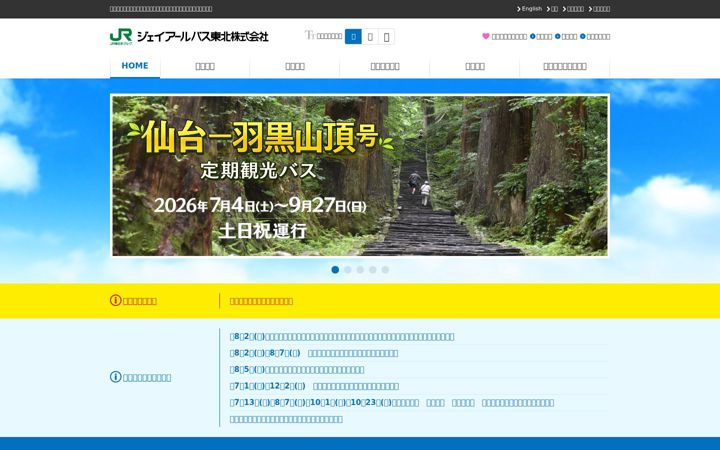Open the news item dated 7/1 to 12/2
720x450 pixels.
(314, 386)
